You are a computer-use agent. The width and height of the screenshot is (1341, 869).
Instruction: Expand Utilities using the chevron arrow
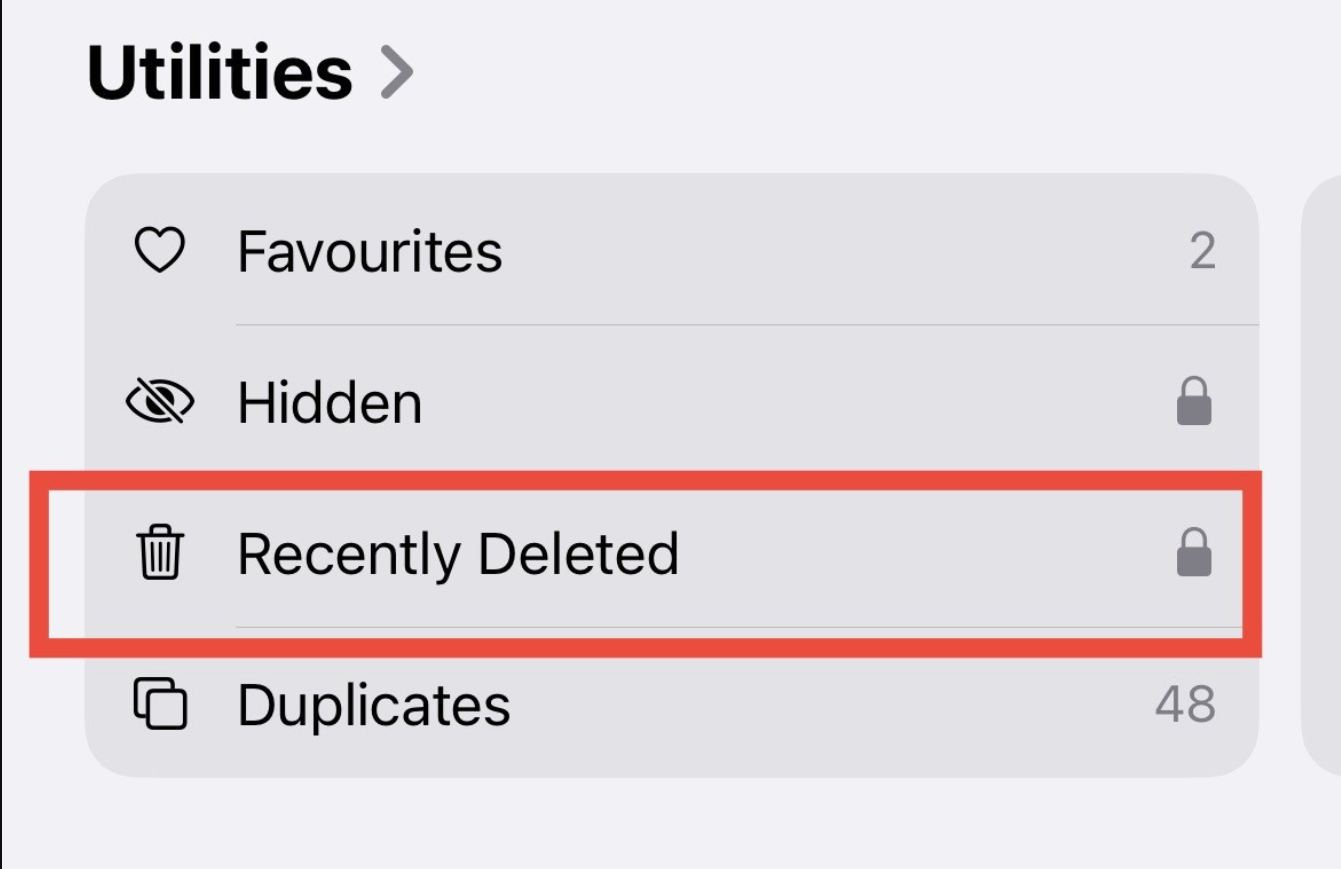click(x=397, y=74)
